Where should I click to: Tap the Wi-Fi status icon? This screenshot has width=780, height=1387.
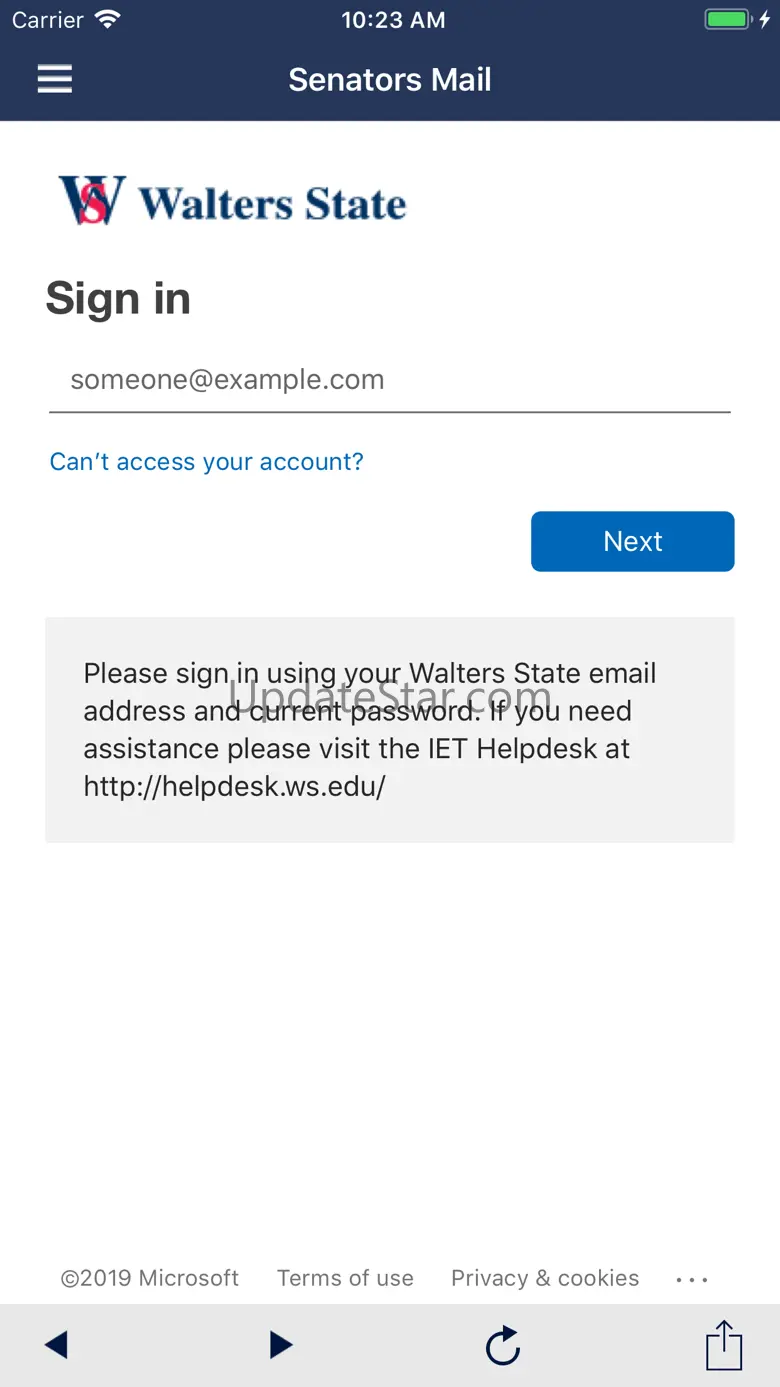[107, 20]
